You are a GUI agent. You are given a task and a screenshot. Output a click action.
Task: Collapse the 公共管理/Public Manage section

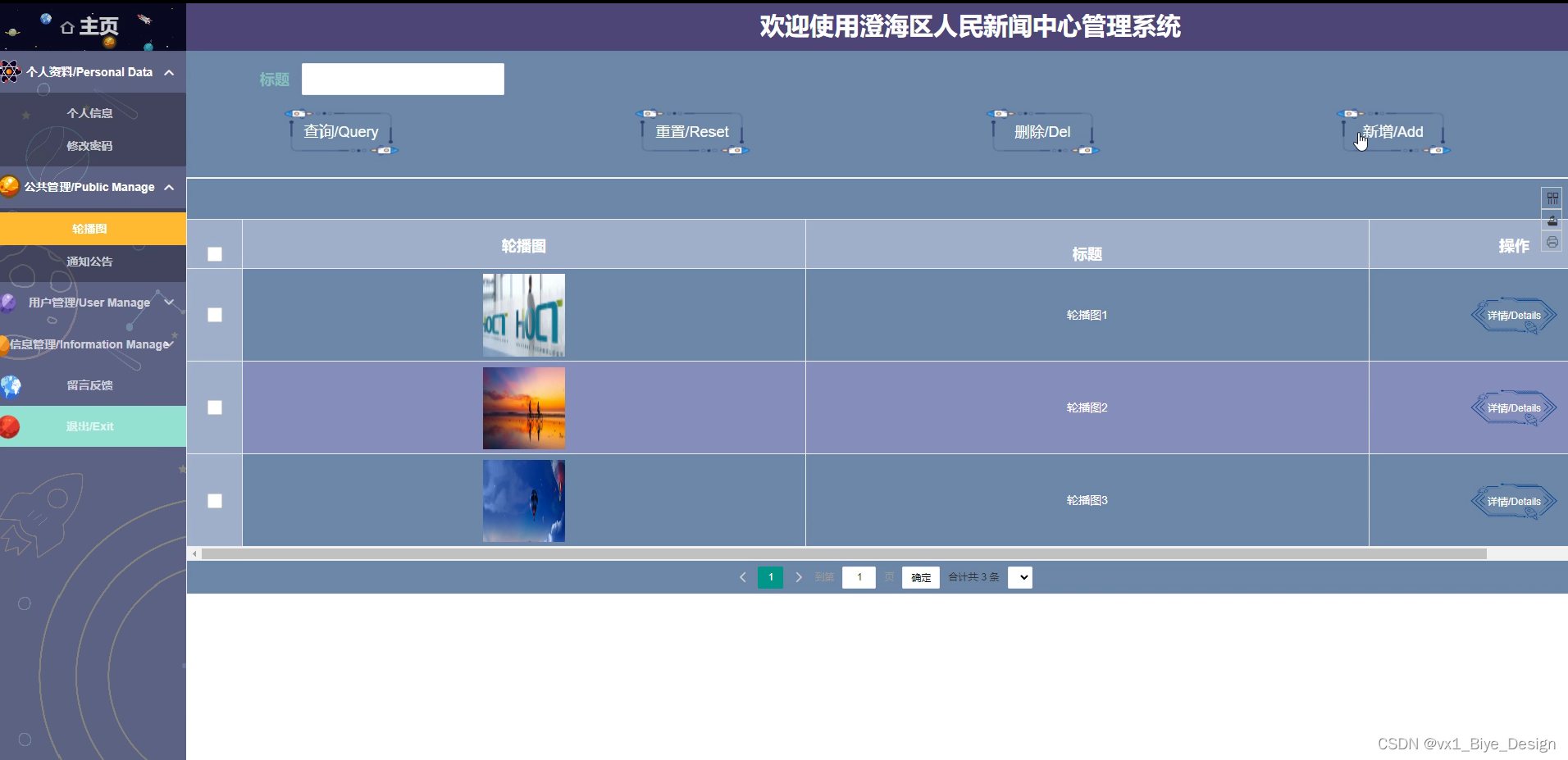(93, 187)
